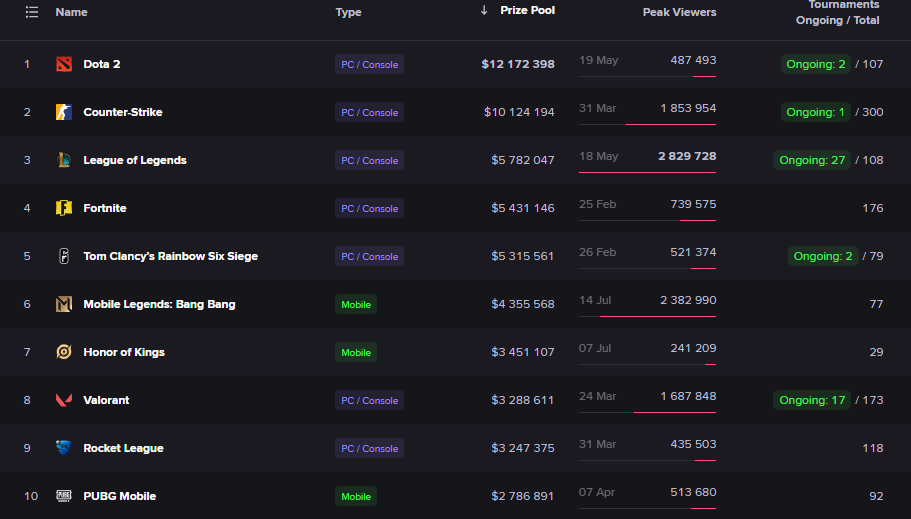Click the Valorant game logo
Screen dimensions: 911x519
tap(64, 400)
